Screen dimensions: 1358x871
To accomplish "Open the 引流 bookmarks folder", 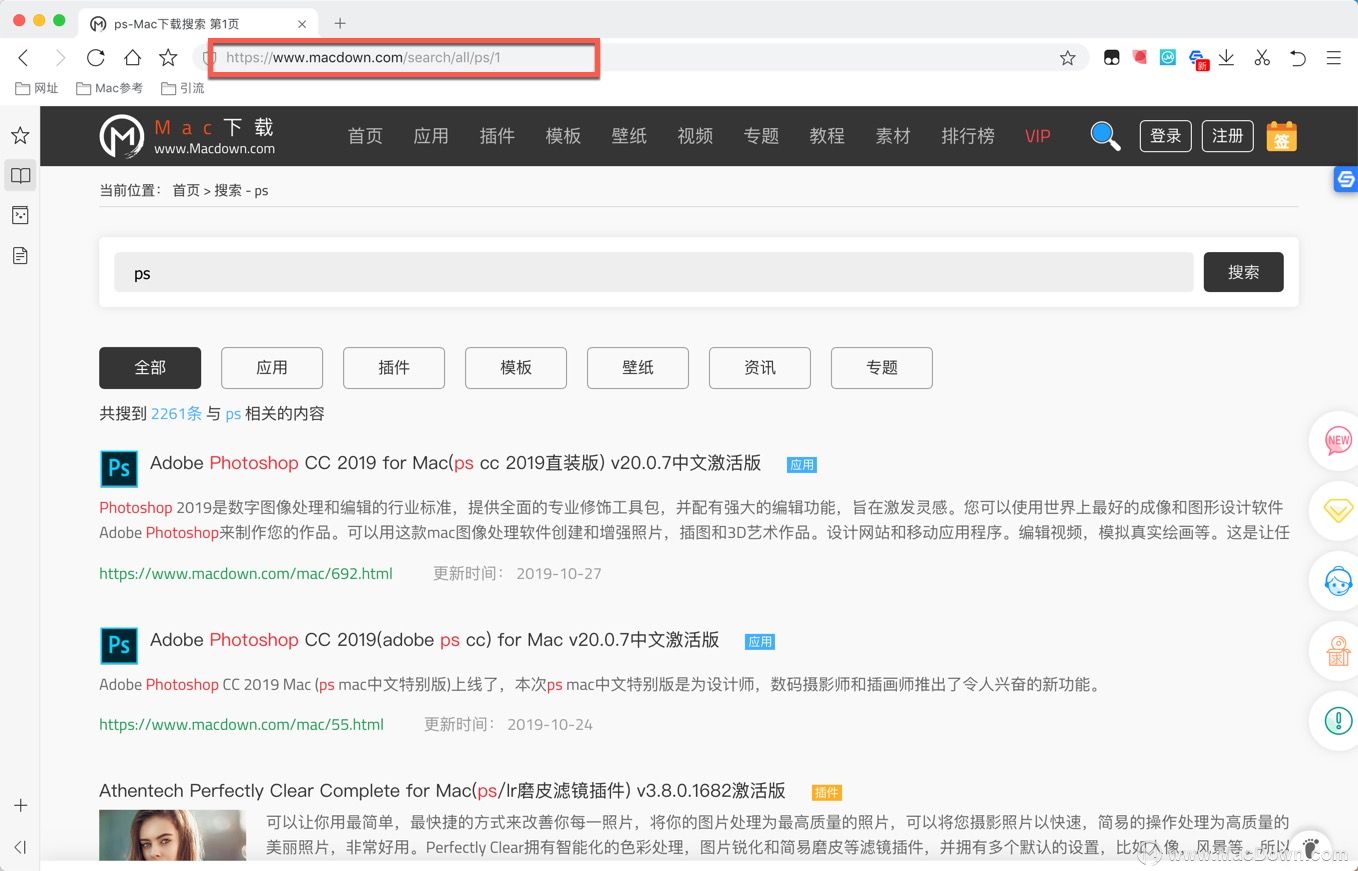I will point(183,88).
